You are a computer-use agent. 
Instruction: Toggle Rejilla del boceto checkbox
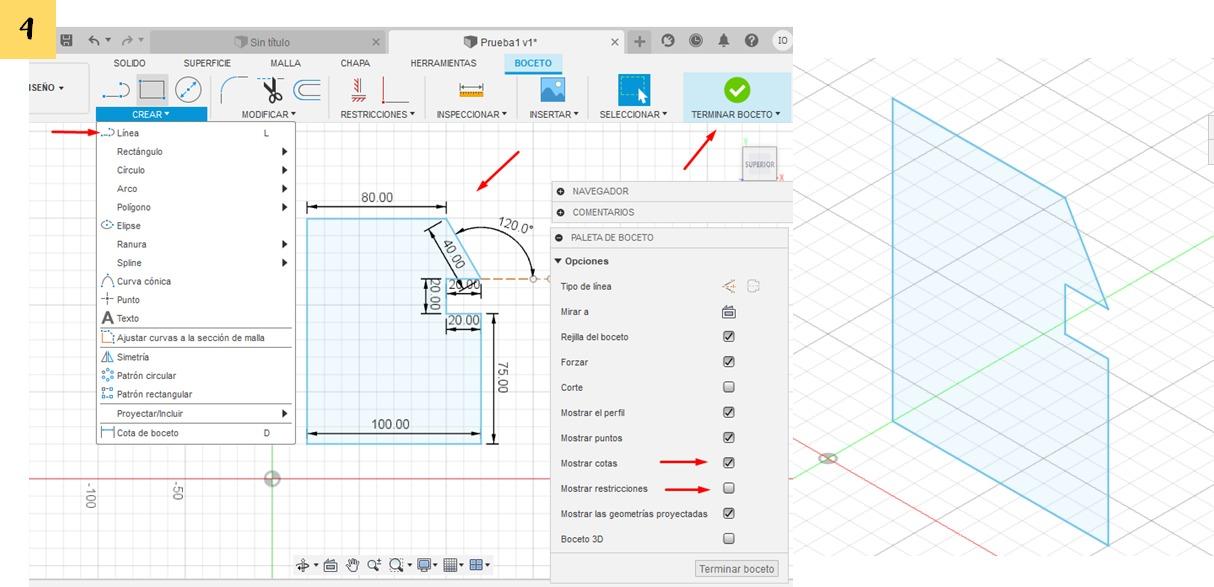[729, 337]
